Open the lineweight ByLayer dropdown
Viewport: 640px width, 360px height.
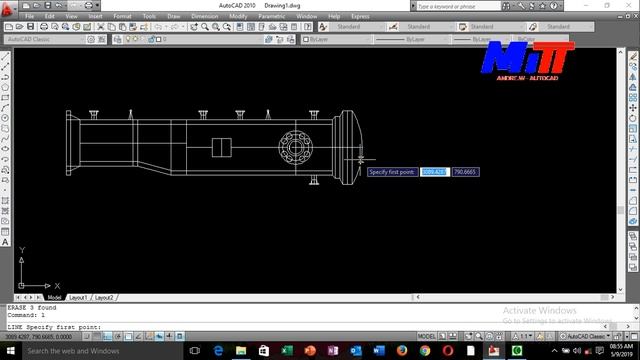481,39
